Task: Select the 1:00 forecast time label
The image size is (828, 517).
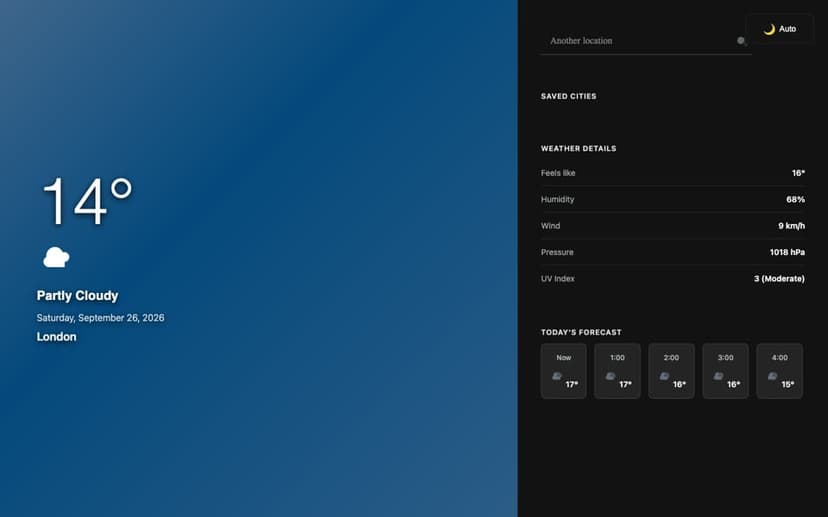Action: click(x=617, y=358)
